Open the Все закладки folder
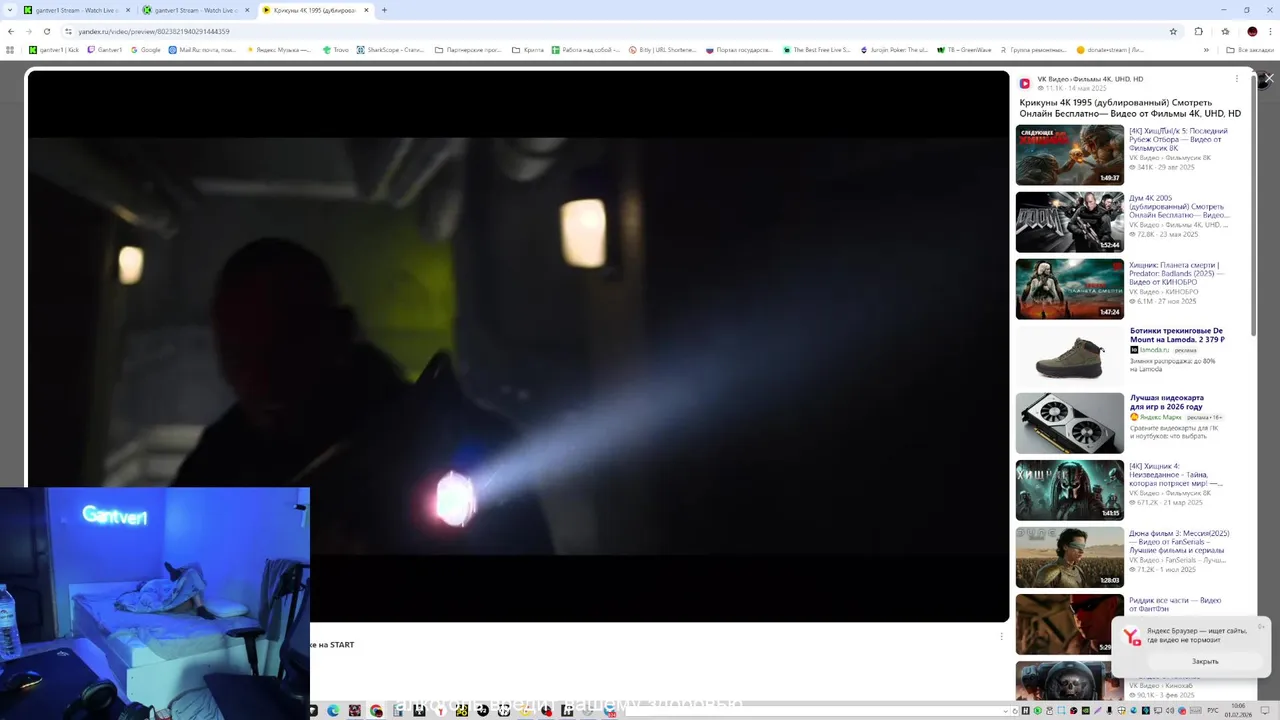1280x720 pixels. coord(1252,49)
